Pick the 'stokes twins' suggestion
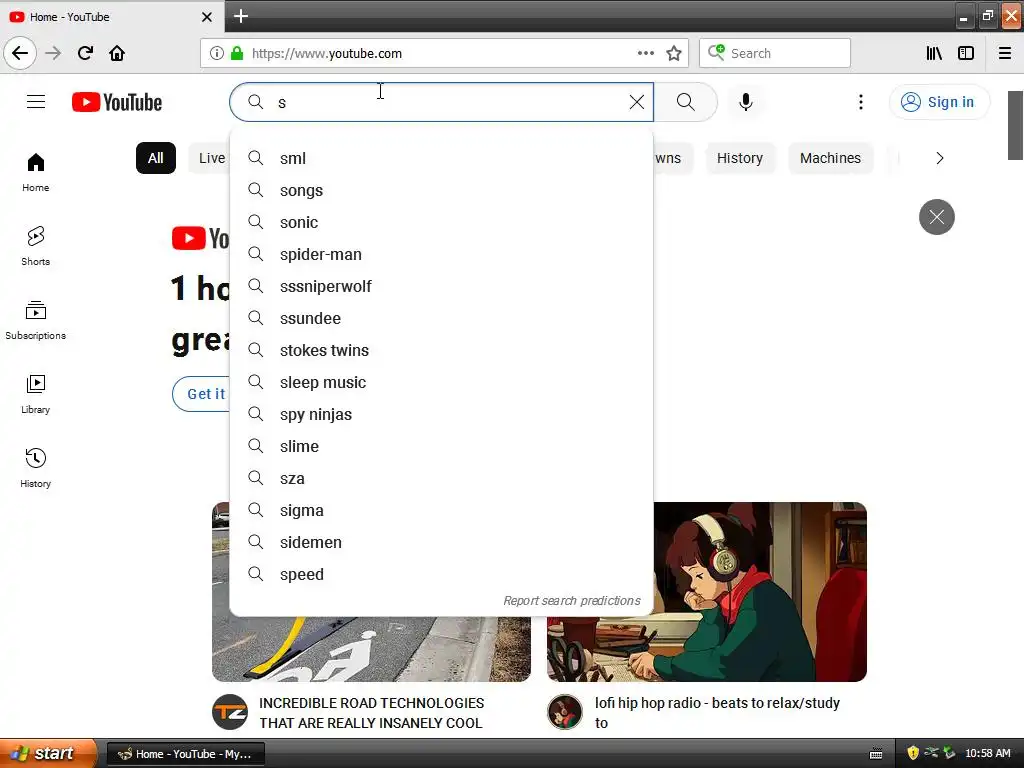Image resolution: width=1024 pixels, height=768 pixels. pyautogui.click(x=441, y=350)
